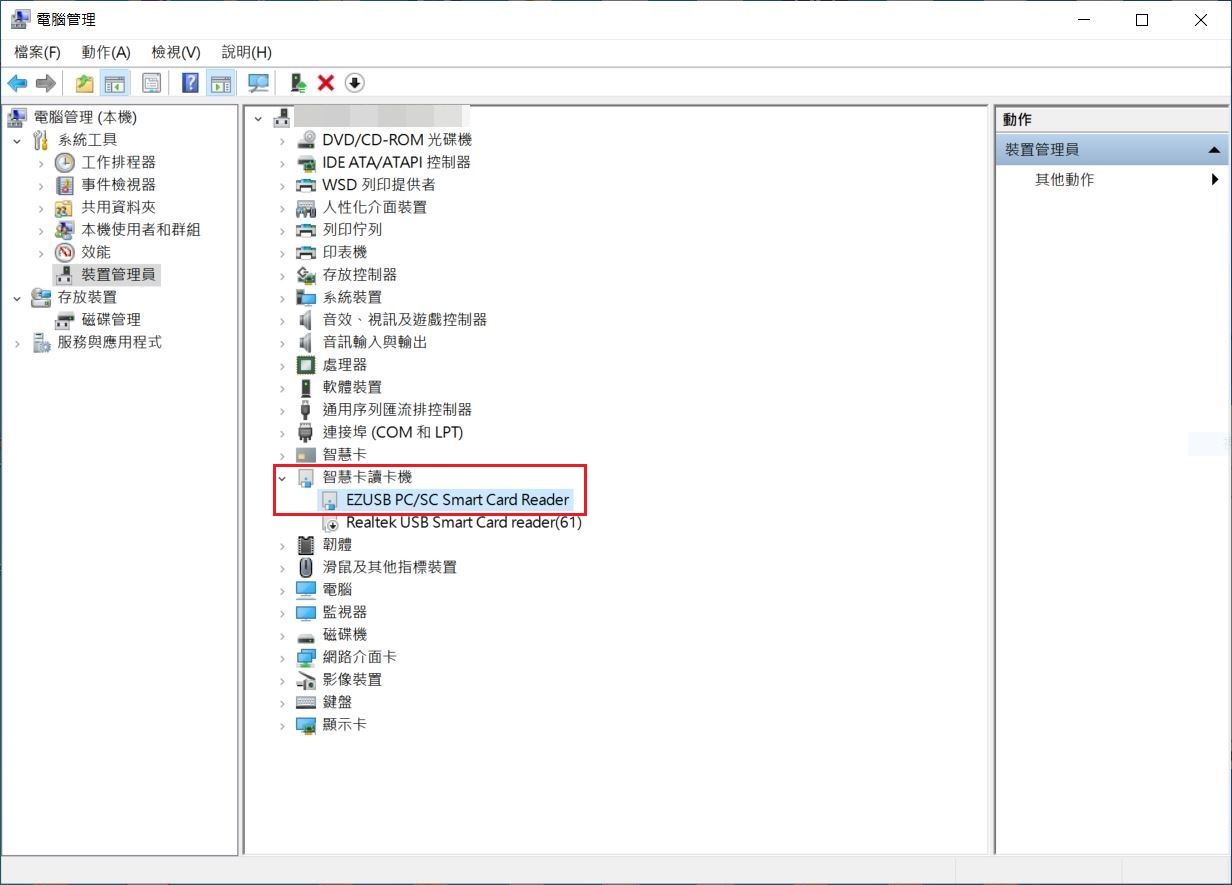Select 音訊輸入與輸出 category
1232x885 pixels.
(374, 342)
